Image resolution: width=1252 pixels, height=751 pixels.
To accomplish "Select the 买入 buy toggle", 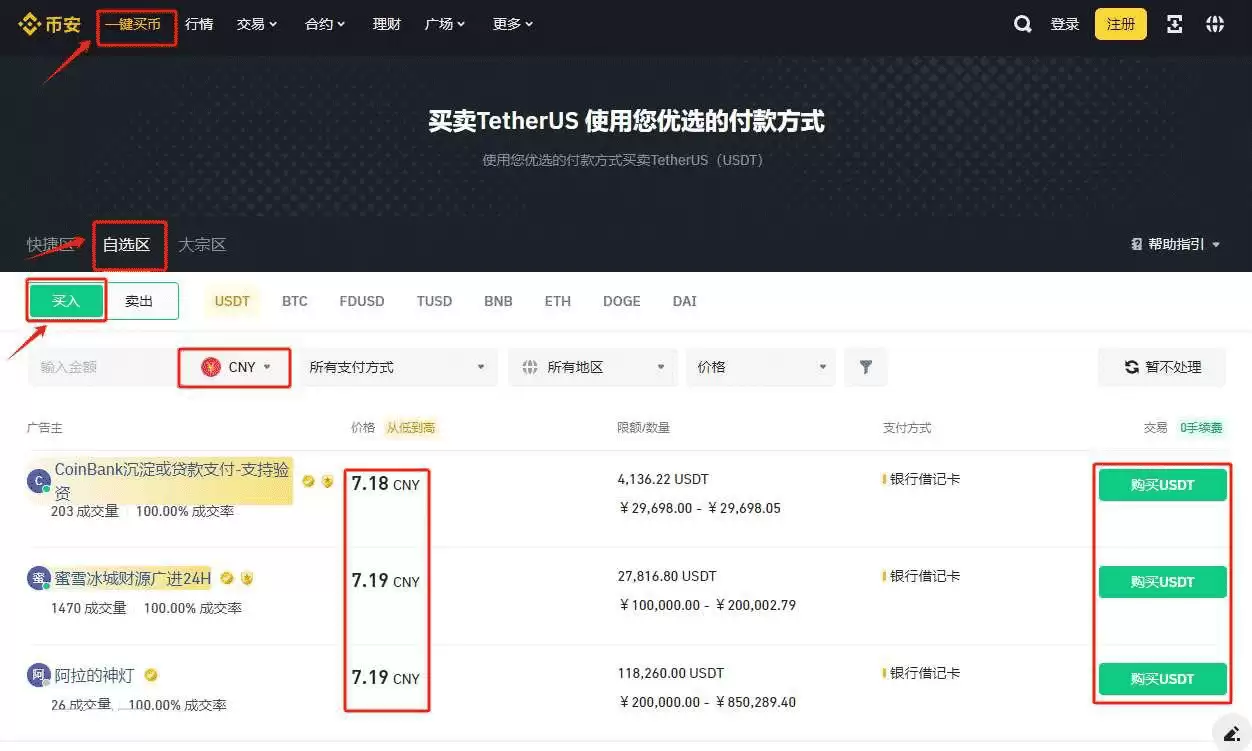I will [65, 300].
